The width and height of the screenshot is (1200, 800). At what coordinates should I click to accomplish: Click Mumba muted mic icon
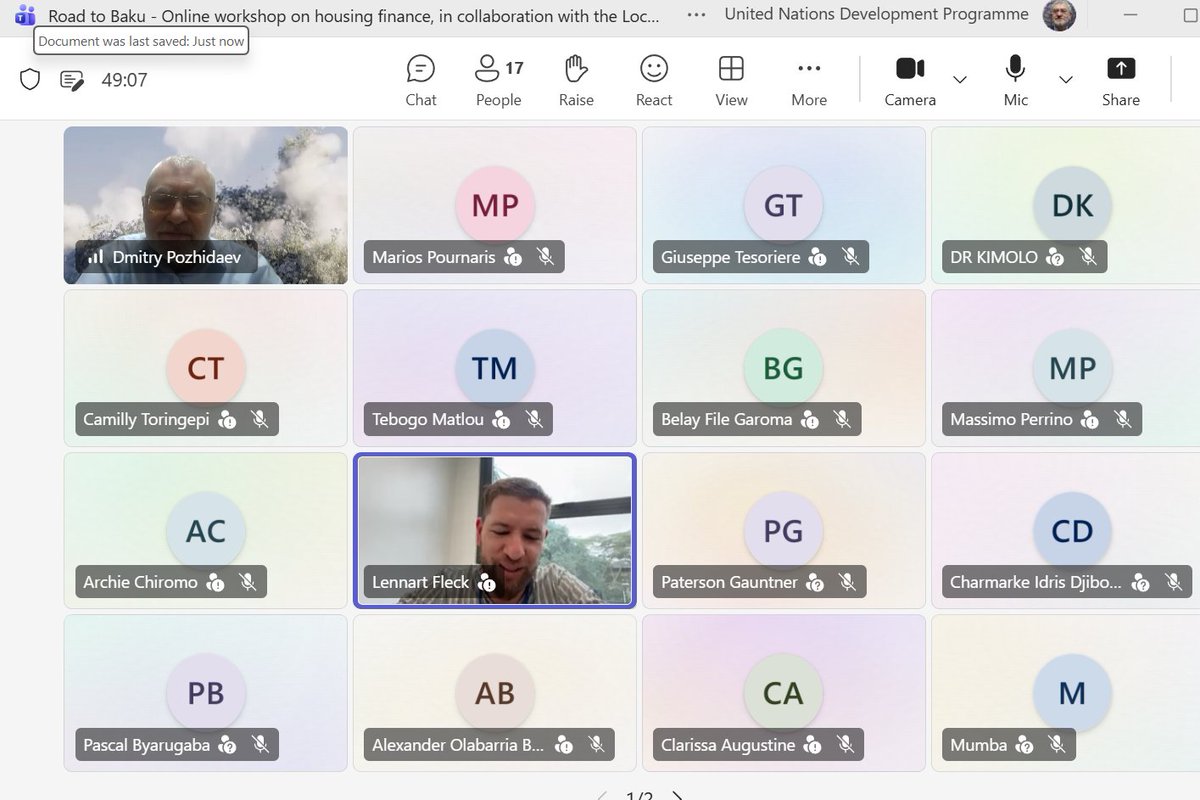(x=1056, y=745)
